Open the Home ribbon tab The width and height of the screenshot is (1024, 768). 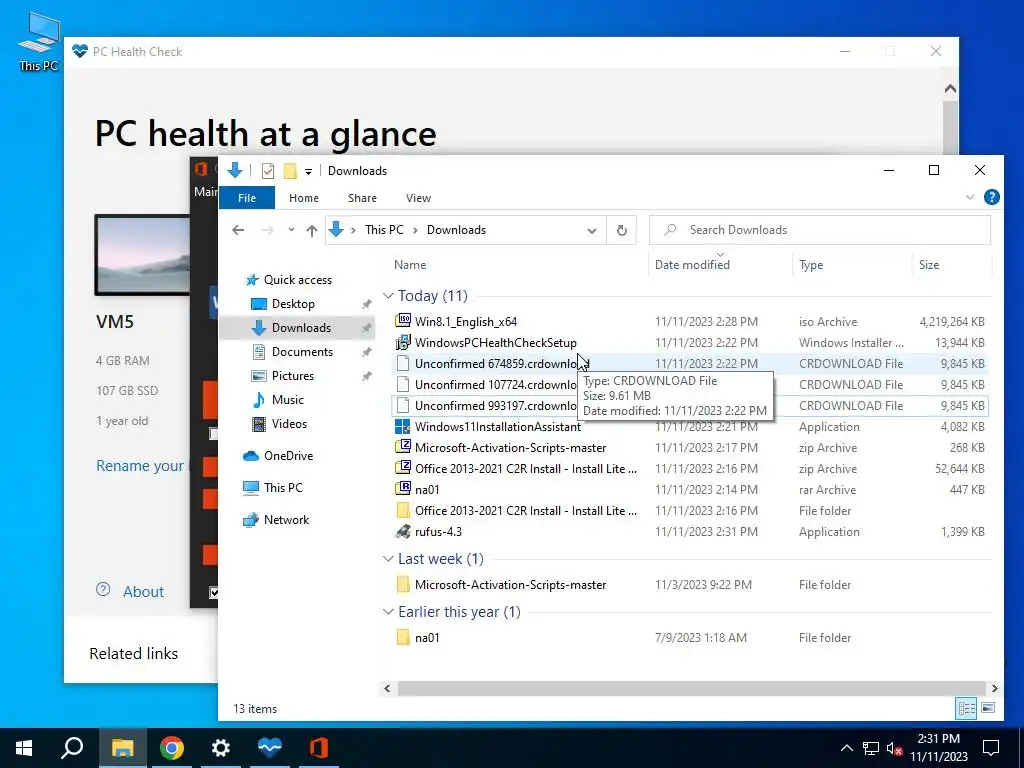click(x=304, y=198)
